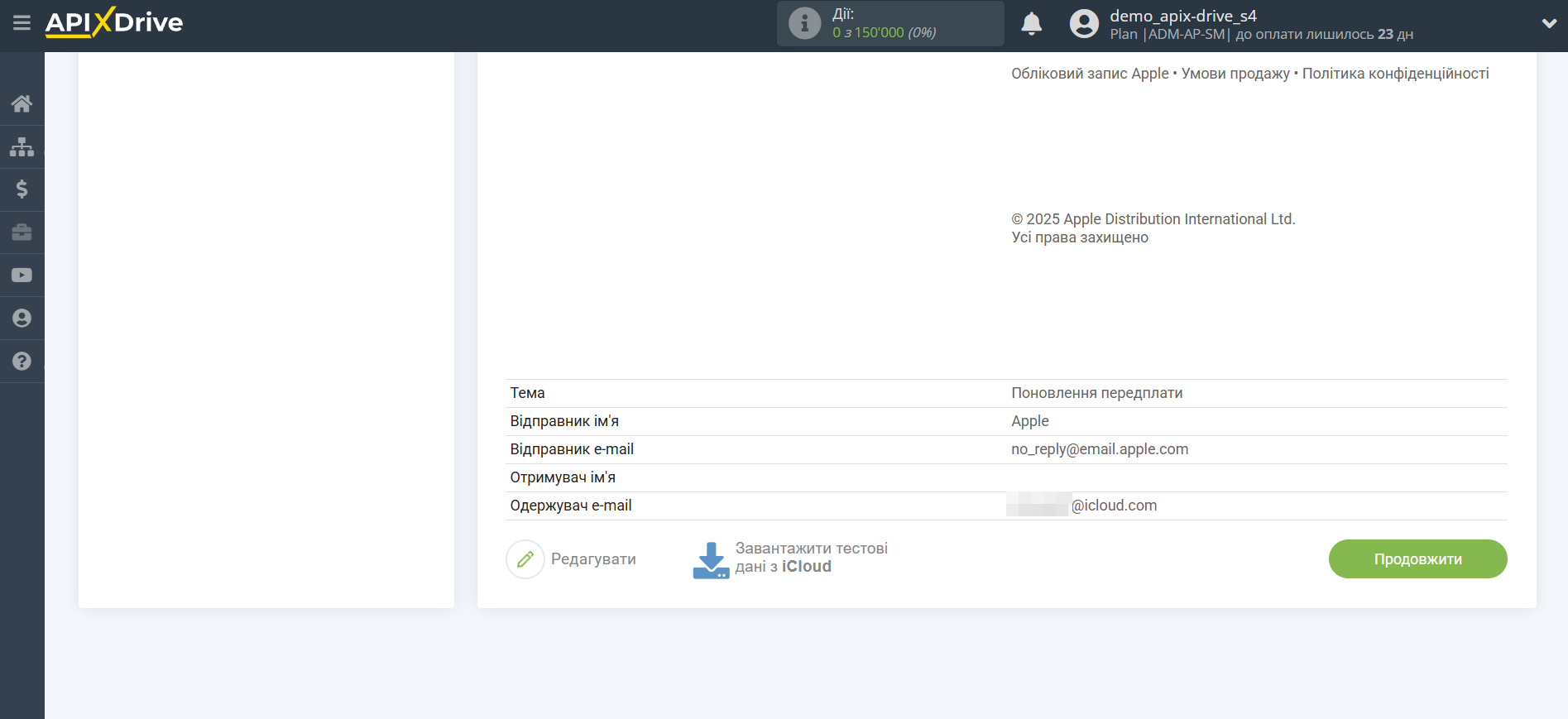Image resolution: width=1568 pixels, height=719 pixels.
Task: Click the Відправник ім'я row label
Action: point(564,421)
